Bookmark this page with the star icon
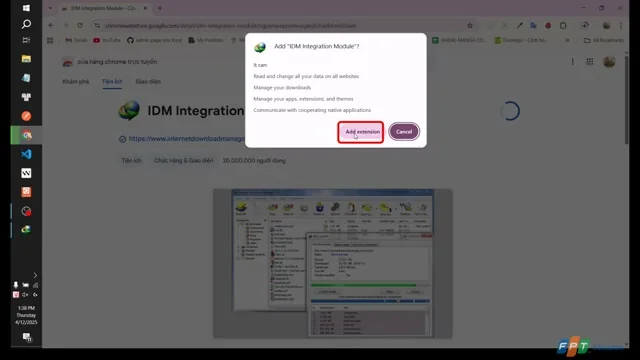The height and width of the screenshot is (360, 640). point(470,26)
